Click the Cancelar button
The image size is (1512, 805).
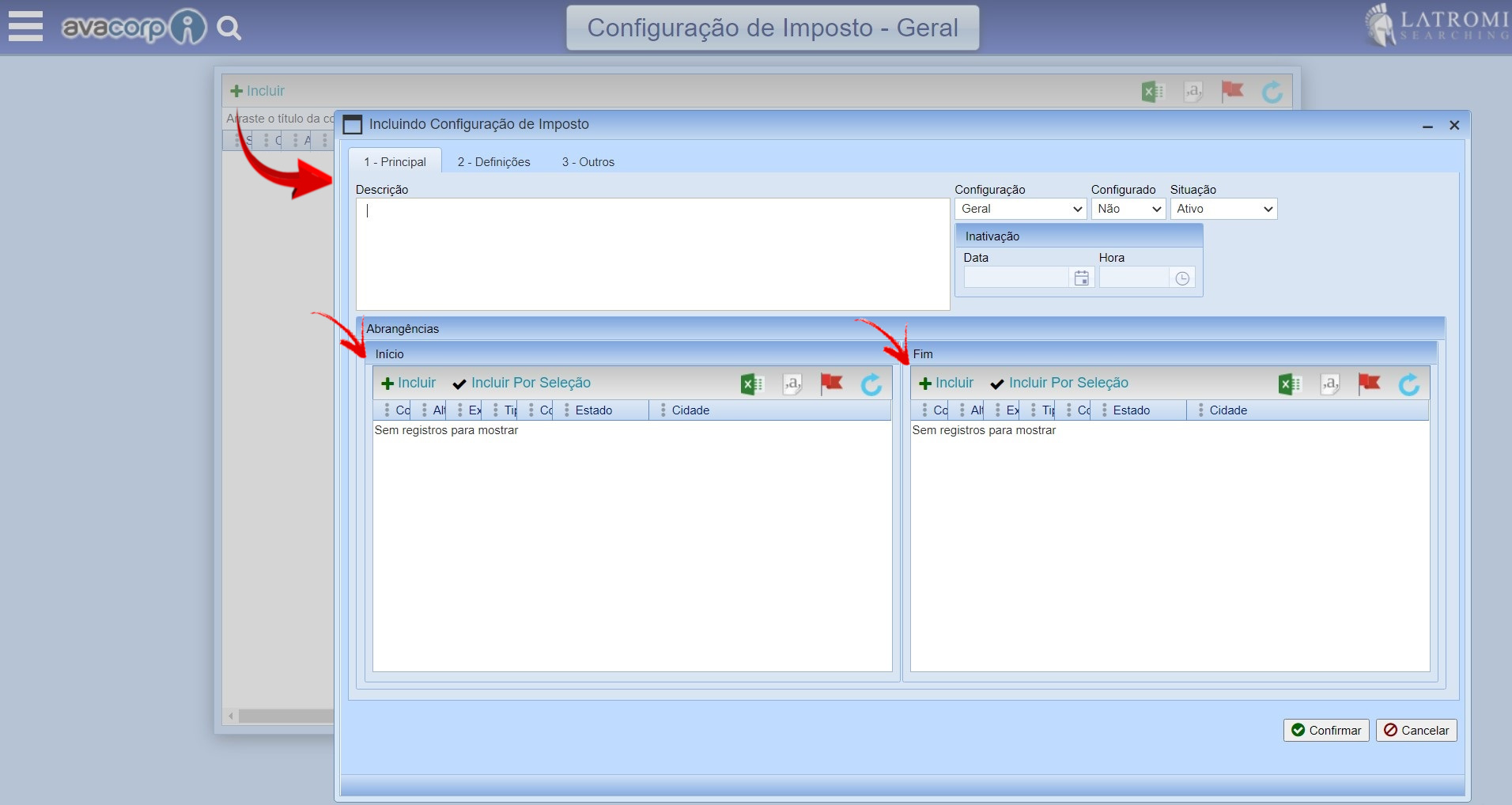(x=1416, y=730)
